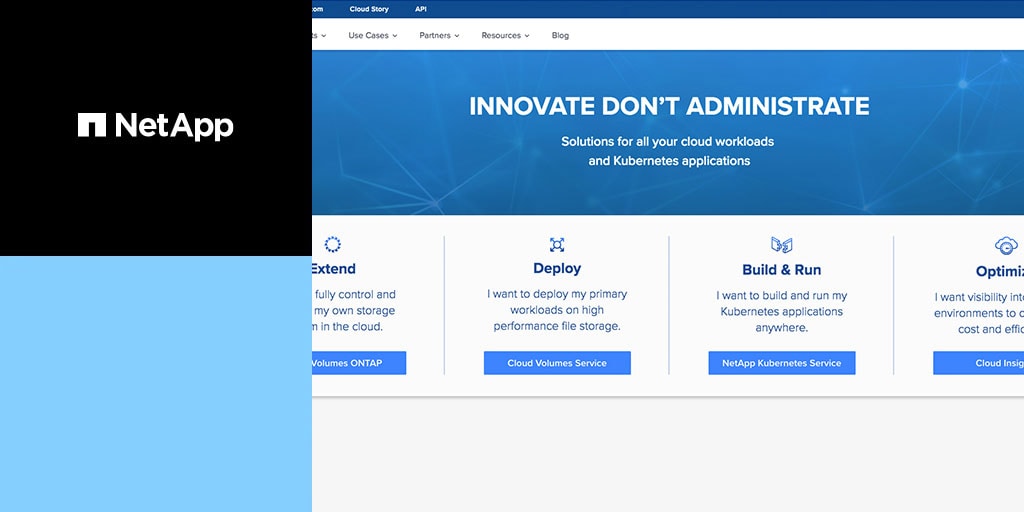Click the INNOVATE DON'T ADMINISTRATE headline

669,106
